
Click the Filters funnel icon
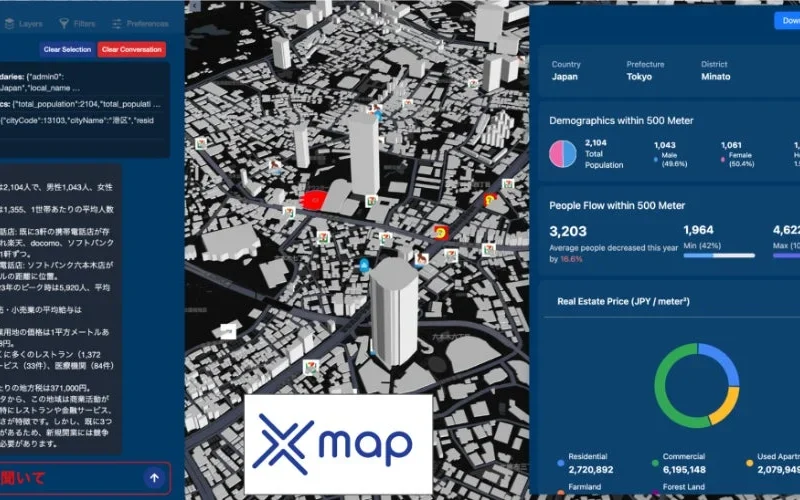tap(65, 22)
